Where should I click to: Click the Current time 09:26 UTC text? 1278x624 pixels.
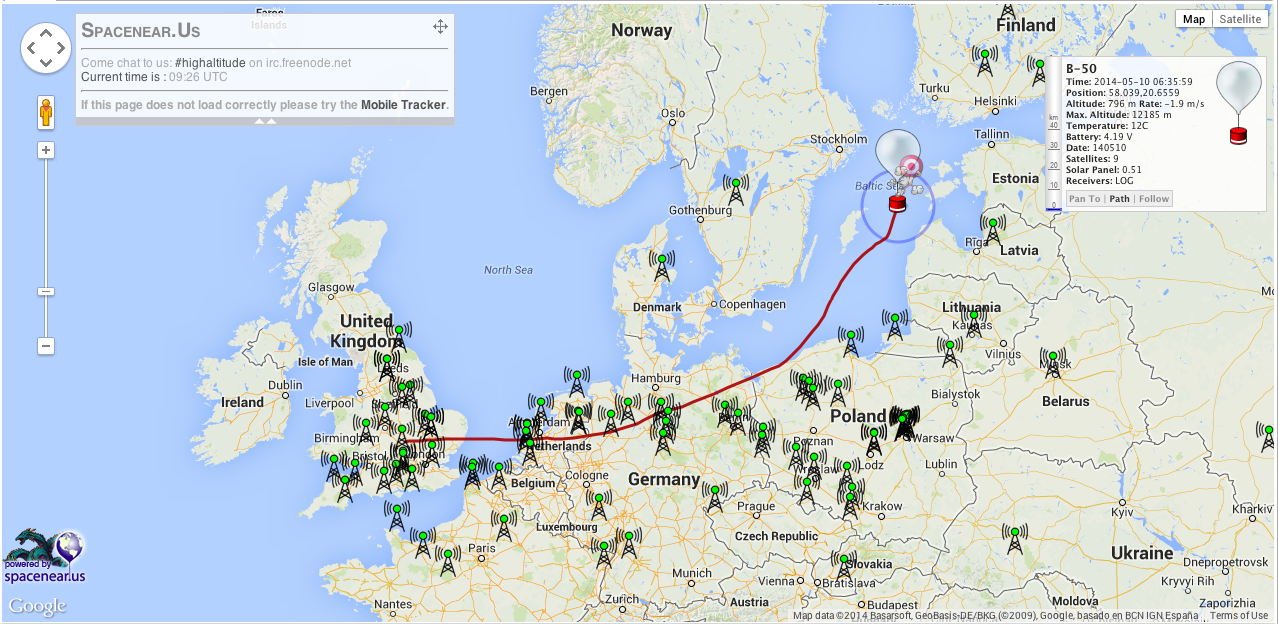coord(154,77)
